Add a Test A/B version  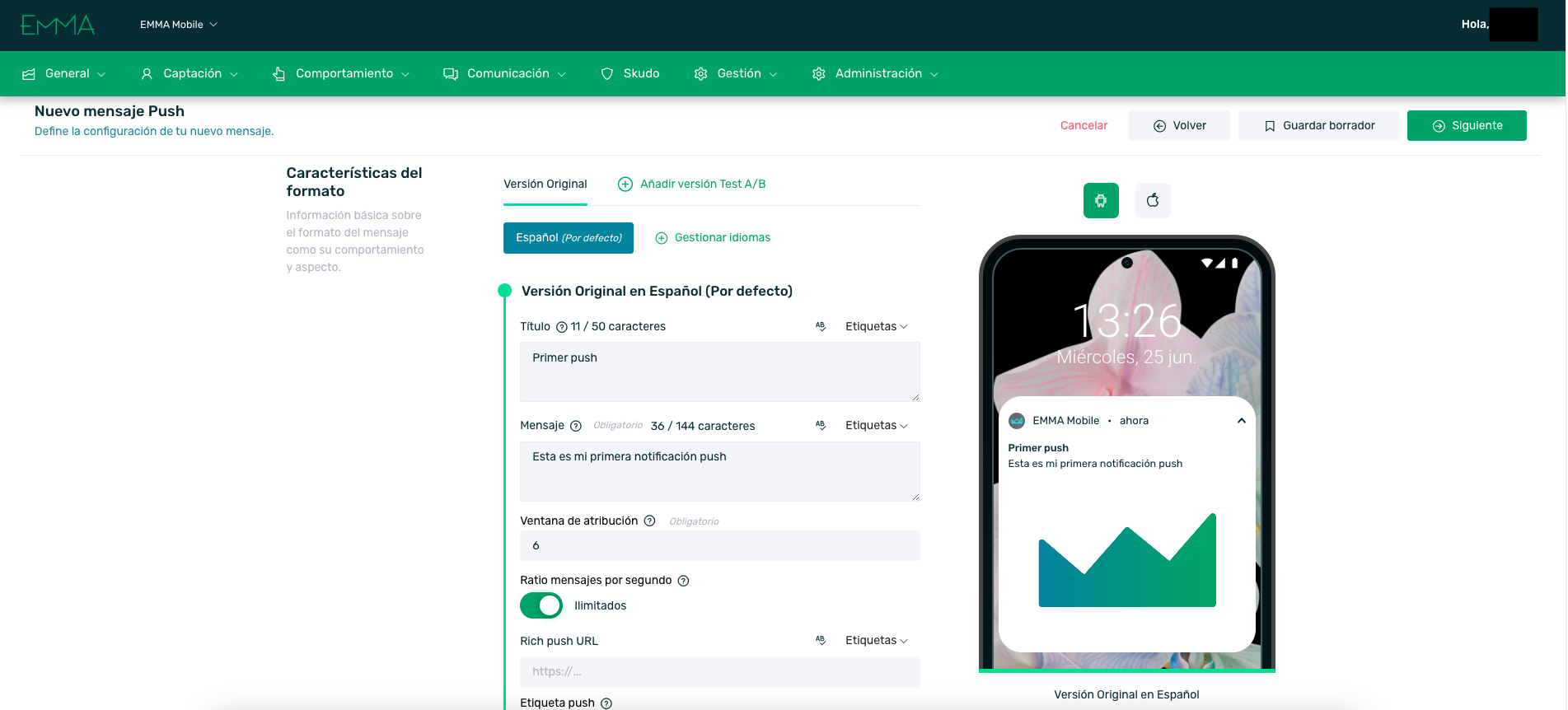click(692, 185)
